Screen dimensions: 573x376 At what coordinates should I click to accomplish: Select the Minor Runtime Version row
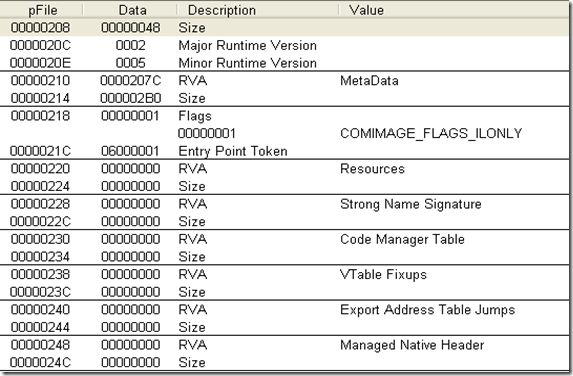click(x=284, y=63)
